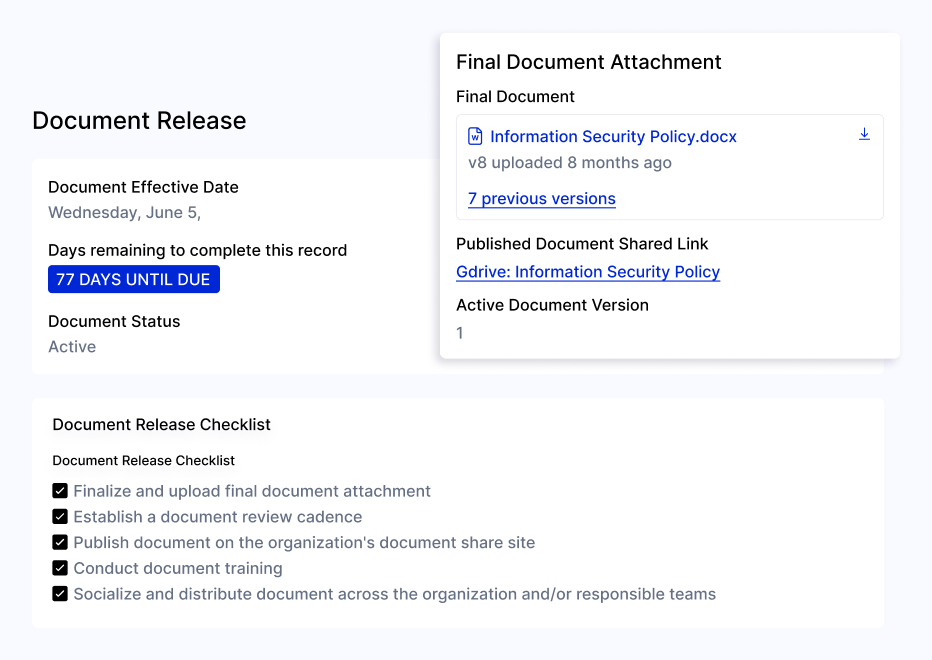The image size is (932, 660).
Task: Open the Information Security Policy.docx link
Action: pos(613,137)
